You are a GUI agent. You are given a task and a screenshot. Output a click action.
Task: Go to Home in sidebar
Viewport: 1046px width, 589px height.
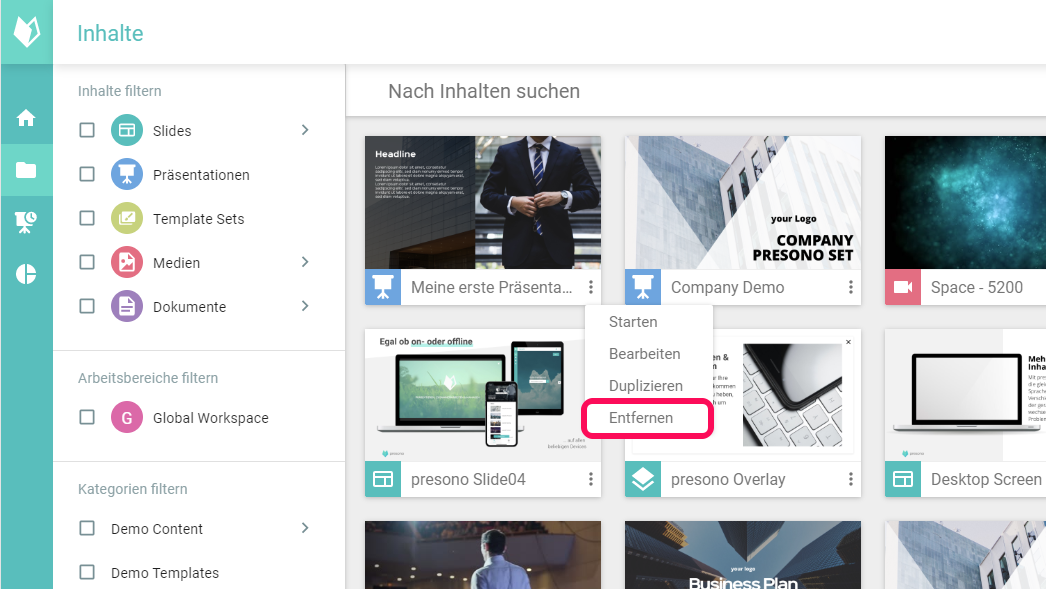(x=26, y=118)
